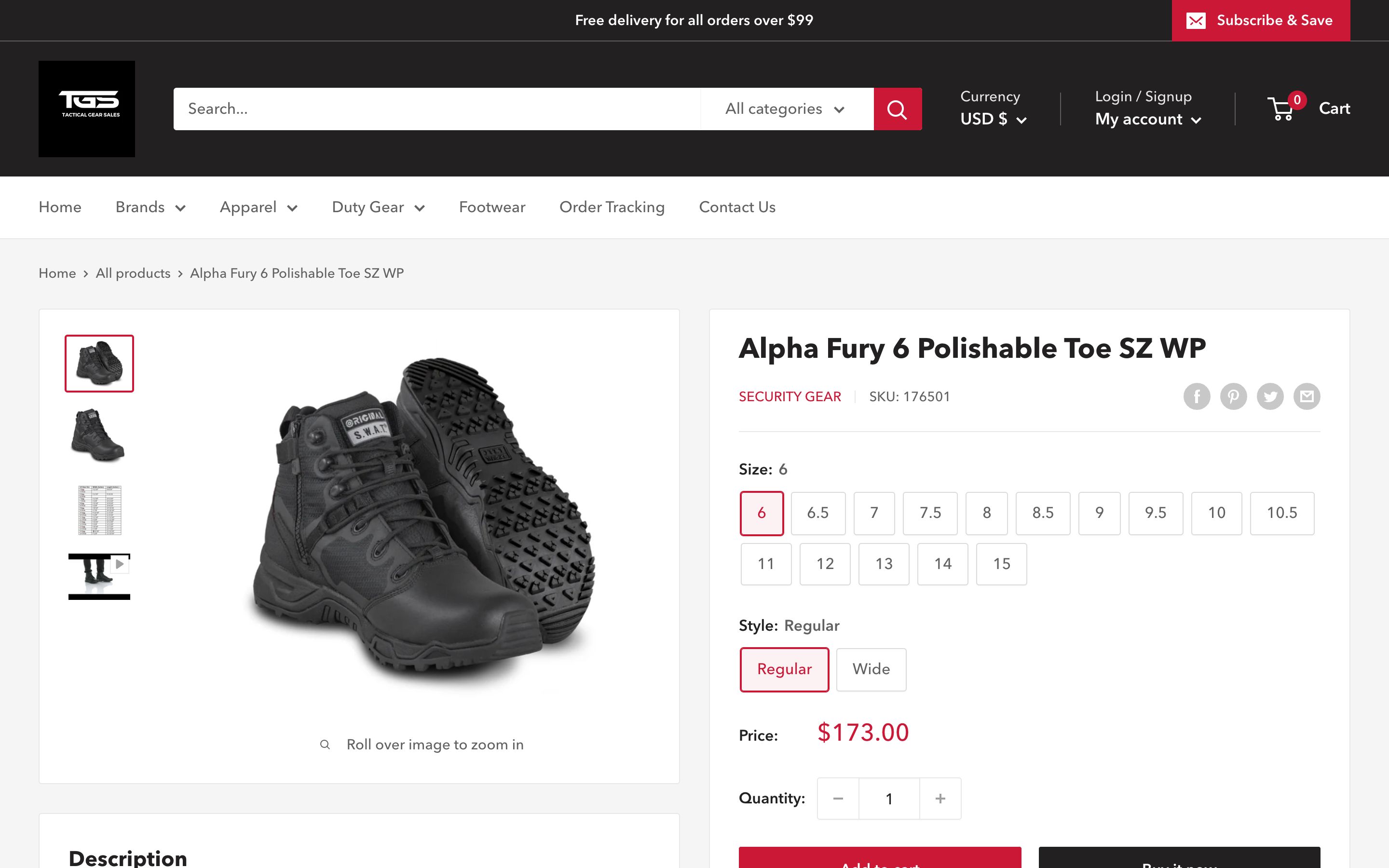This screenshot has height=868, width=1389.
Task: Click the TGS Tactical Gear Sales logo
Action: tap(87, 109)
